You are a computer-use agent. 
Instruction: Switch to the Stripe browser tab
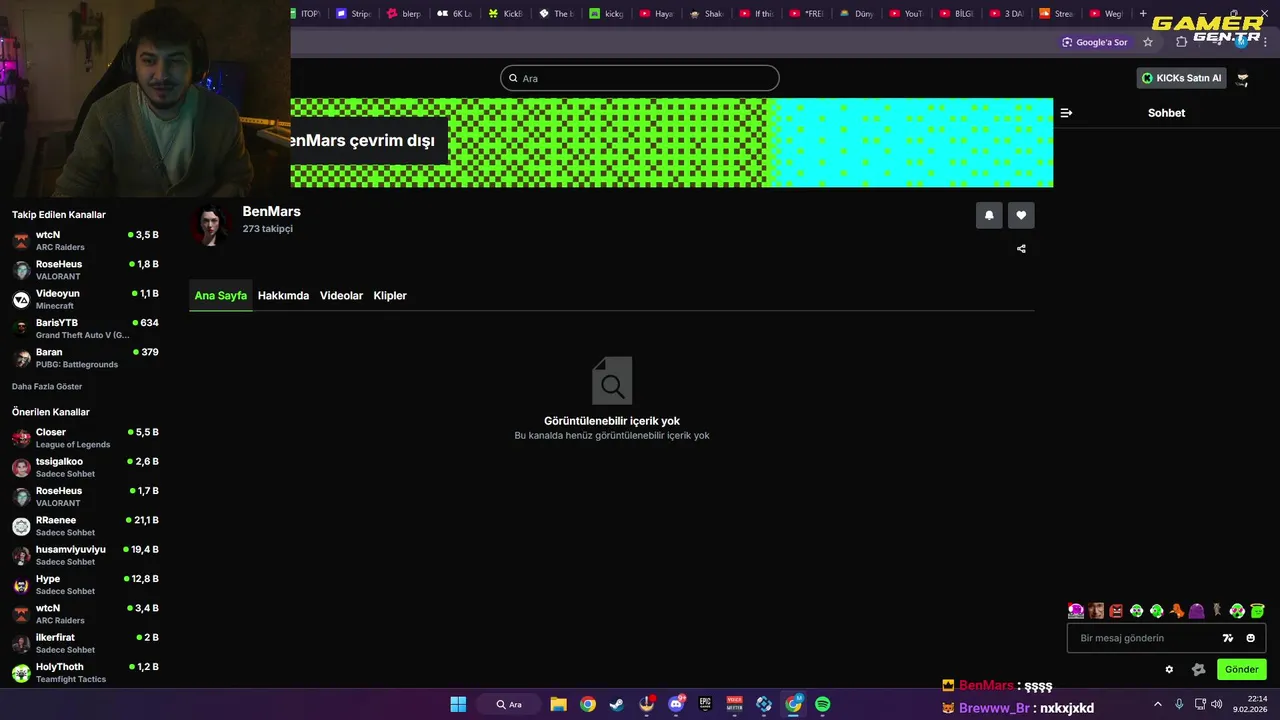coord(355,14)
